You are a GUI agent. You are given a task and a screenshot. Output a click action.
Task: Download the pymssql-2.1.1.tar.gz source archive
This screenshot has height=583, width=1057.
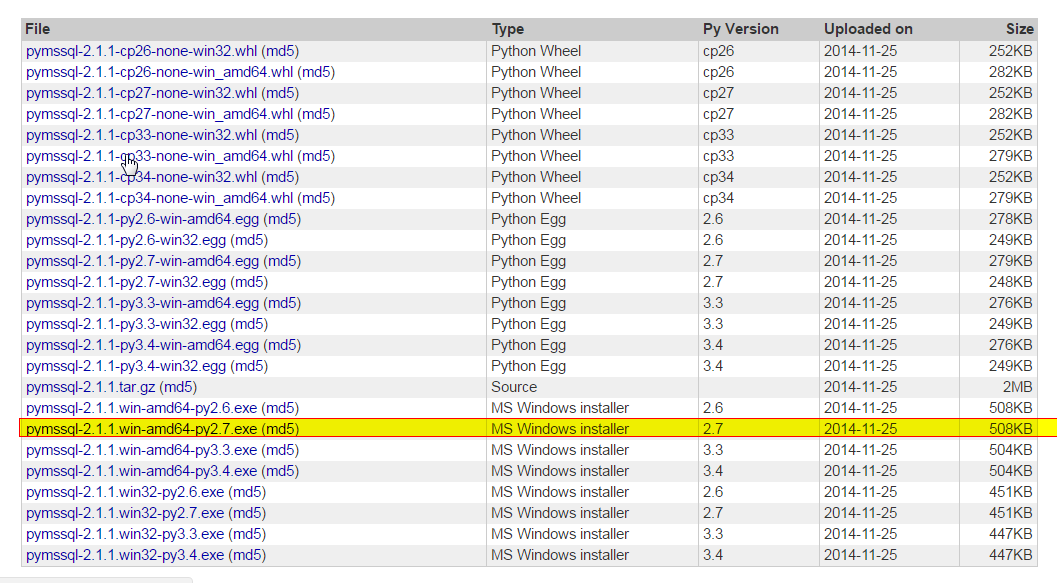[90, 387]
